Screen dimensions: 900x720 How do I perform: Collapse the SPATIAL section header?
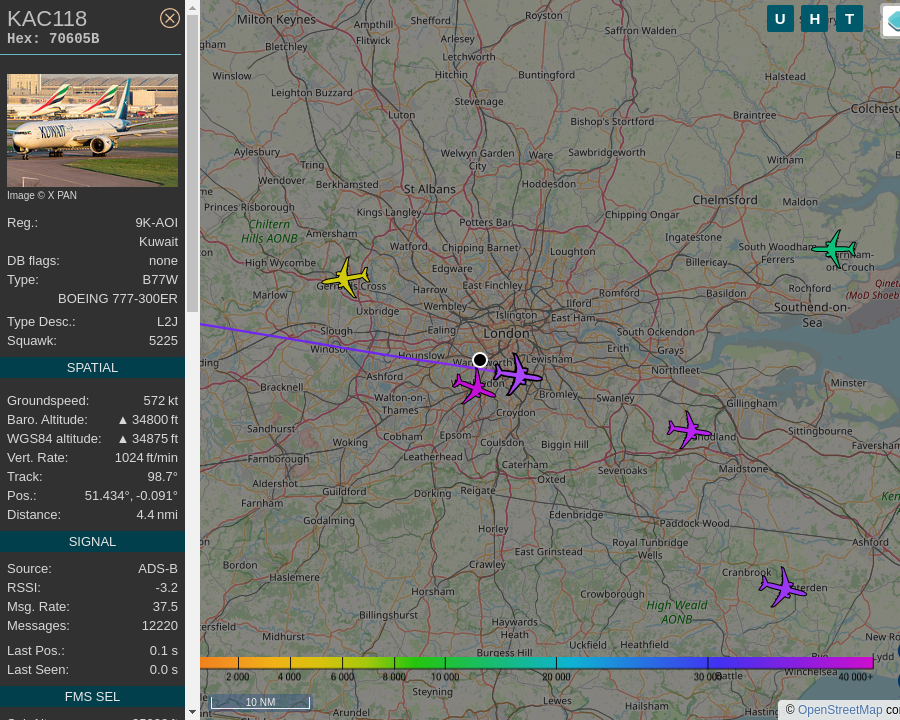(x=92, y=367)
